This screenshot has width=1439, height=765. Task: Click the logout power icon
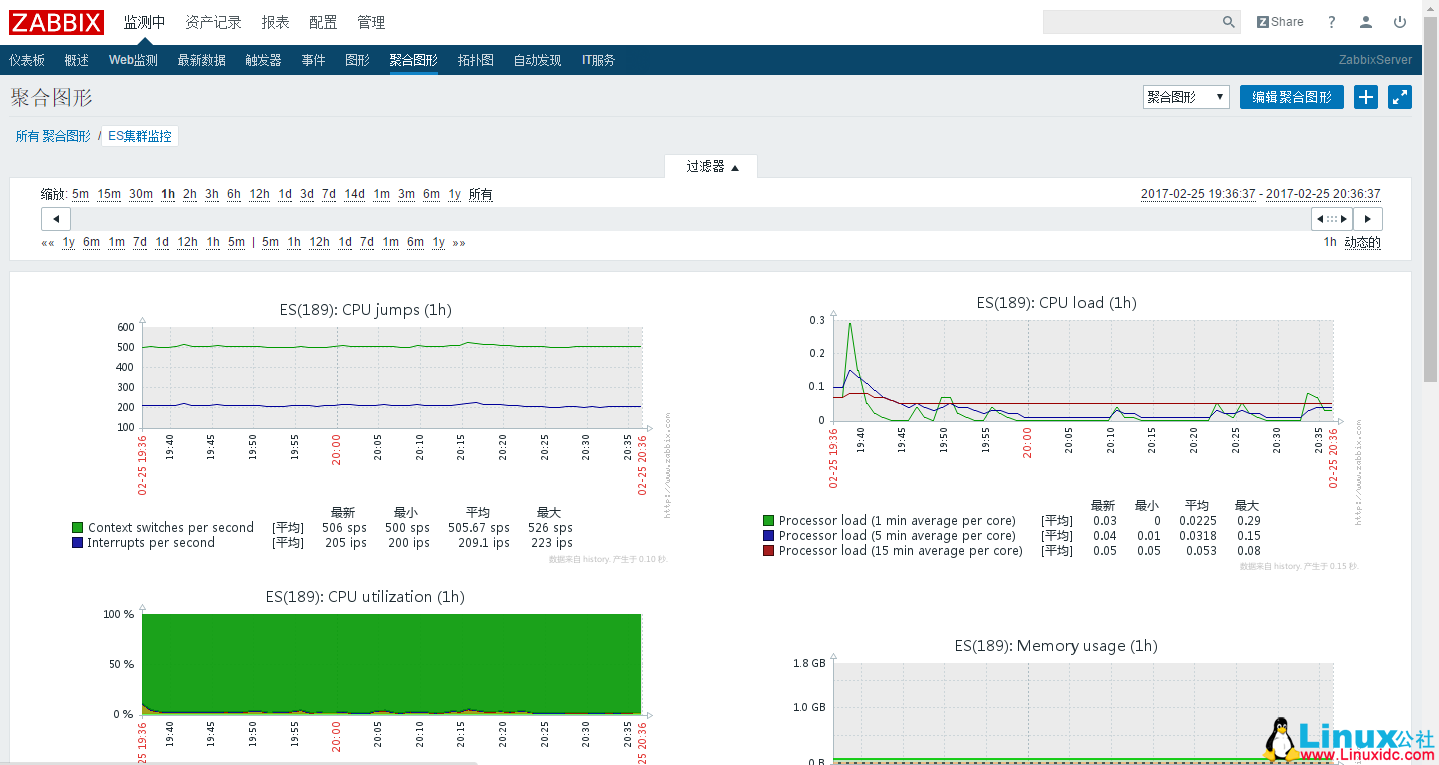point(1399,21)
